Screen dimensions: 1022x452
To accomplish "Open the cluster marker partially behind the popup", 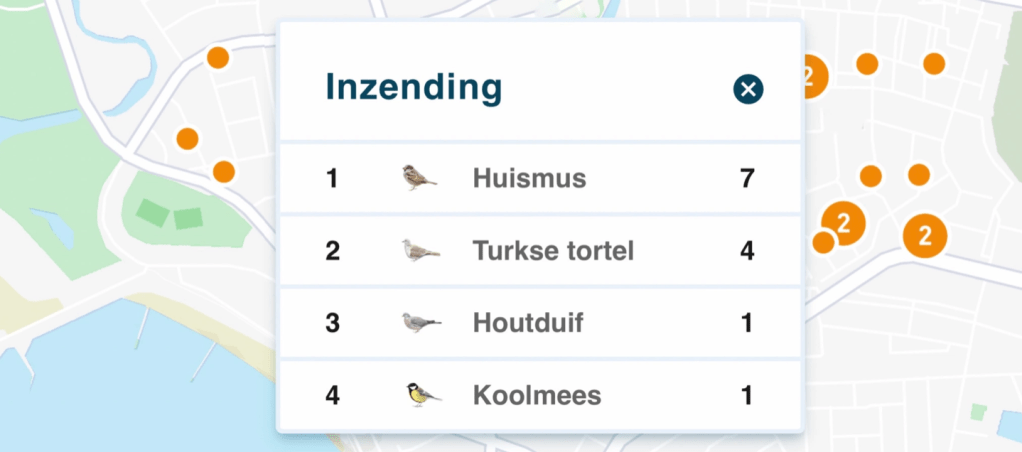I will (814, 76).
